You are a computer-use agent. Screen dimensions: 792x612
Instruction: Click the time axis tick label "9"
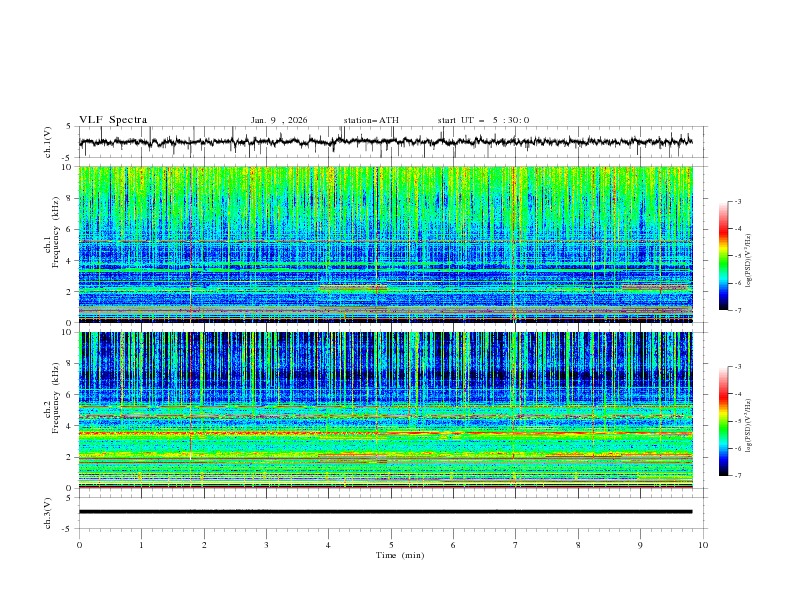click(x=640, y=545)
